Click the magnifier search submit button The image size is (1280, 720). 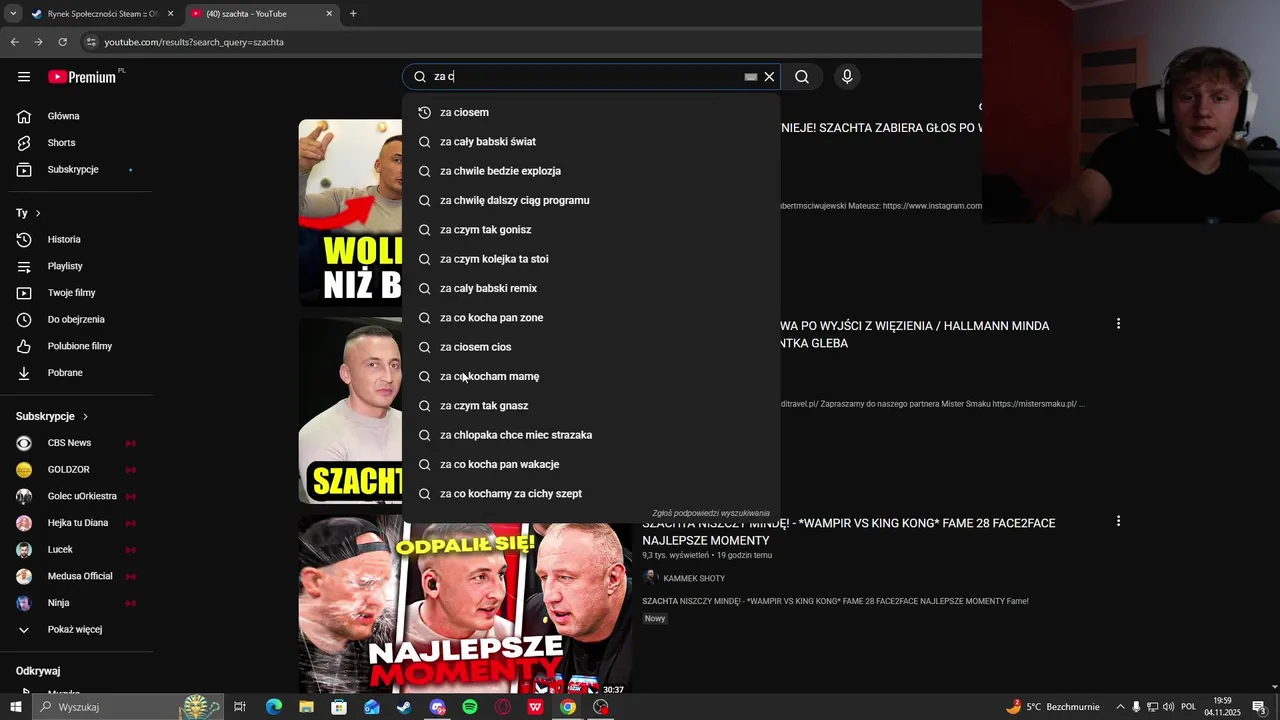coord(802,77)
